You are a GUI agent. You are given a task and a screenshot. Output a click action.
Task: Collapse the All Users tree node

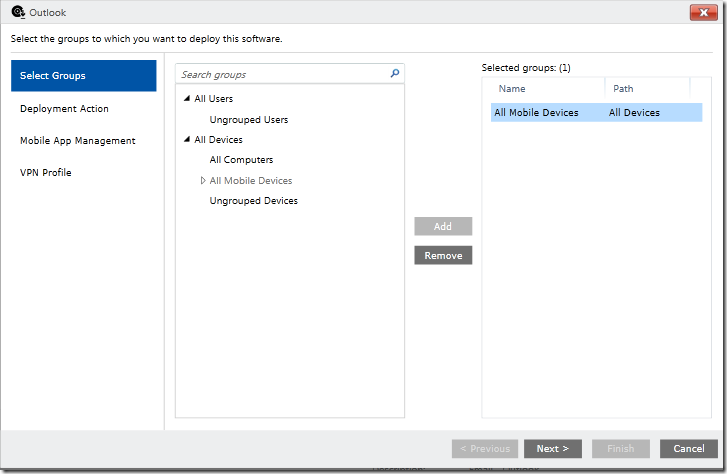click(x=187, y=98)
